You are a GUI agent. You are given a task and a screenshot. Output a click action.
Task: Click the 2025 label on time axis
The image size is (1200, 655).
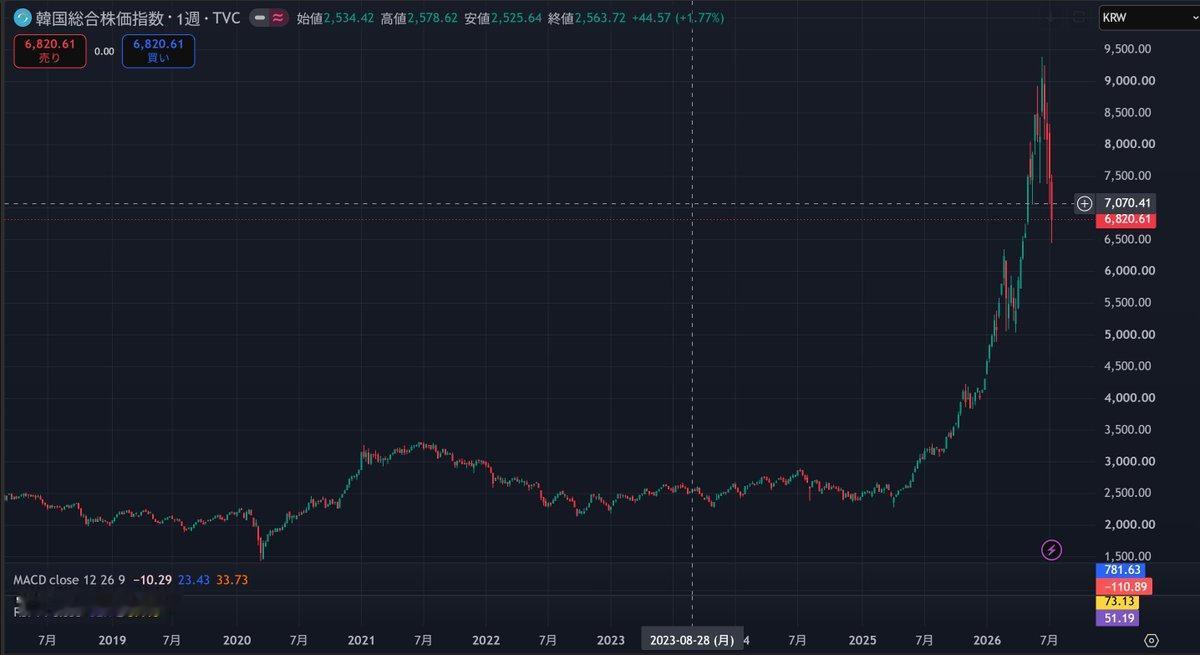click(862, 639)
